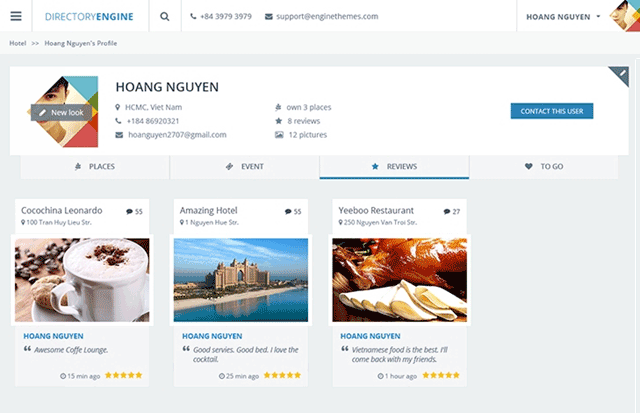Viewport: 640px width, 413px height.
Task: Select the Reviews tab
Action: tap(394, 167)
